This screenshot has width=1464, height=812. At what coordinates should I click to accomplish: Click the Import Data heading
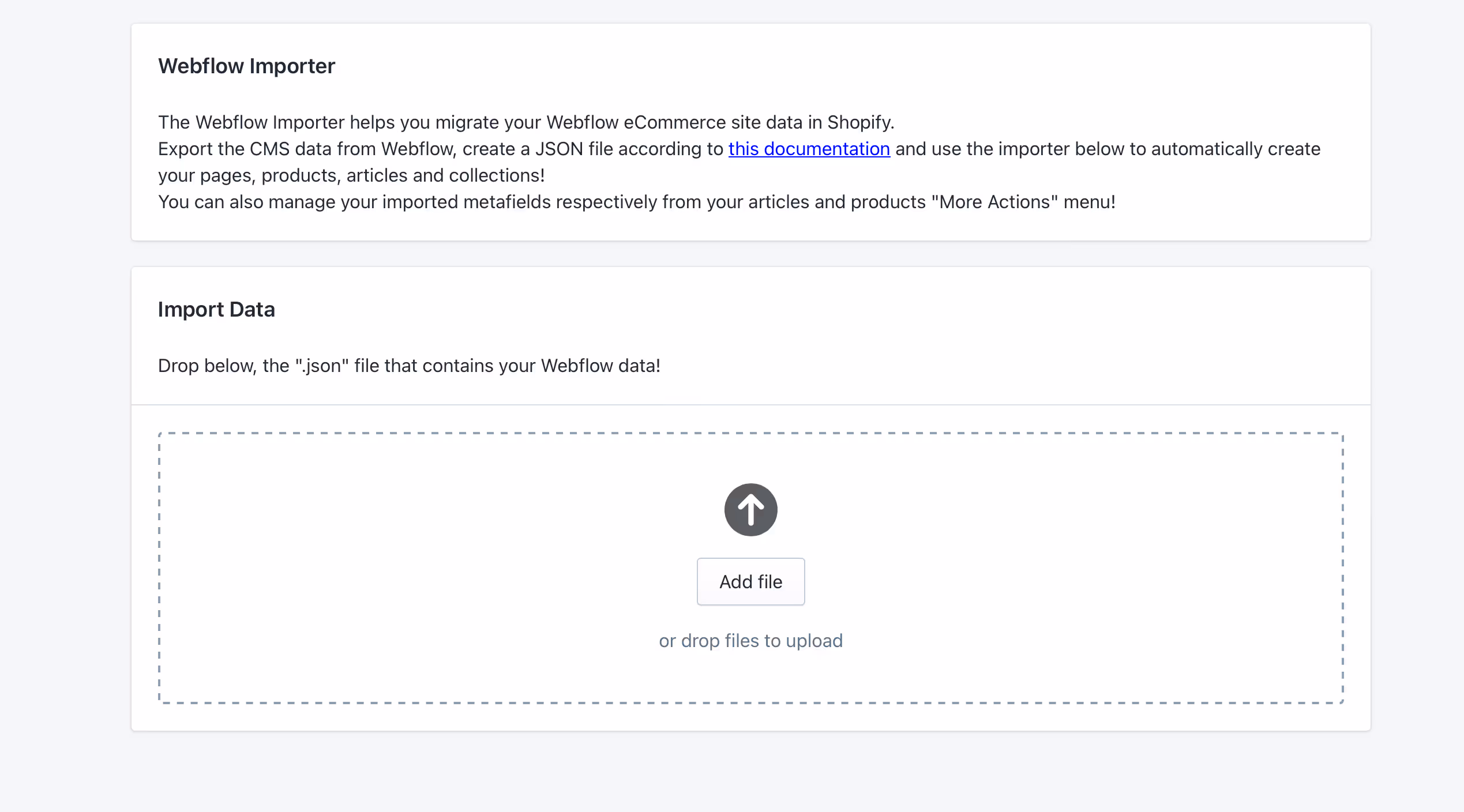pyautogui.click(x=216, y=309)
